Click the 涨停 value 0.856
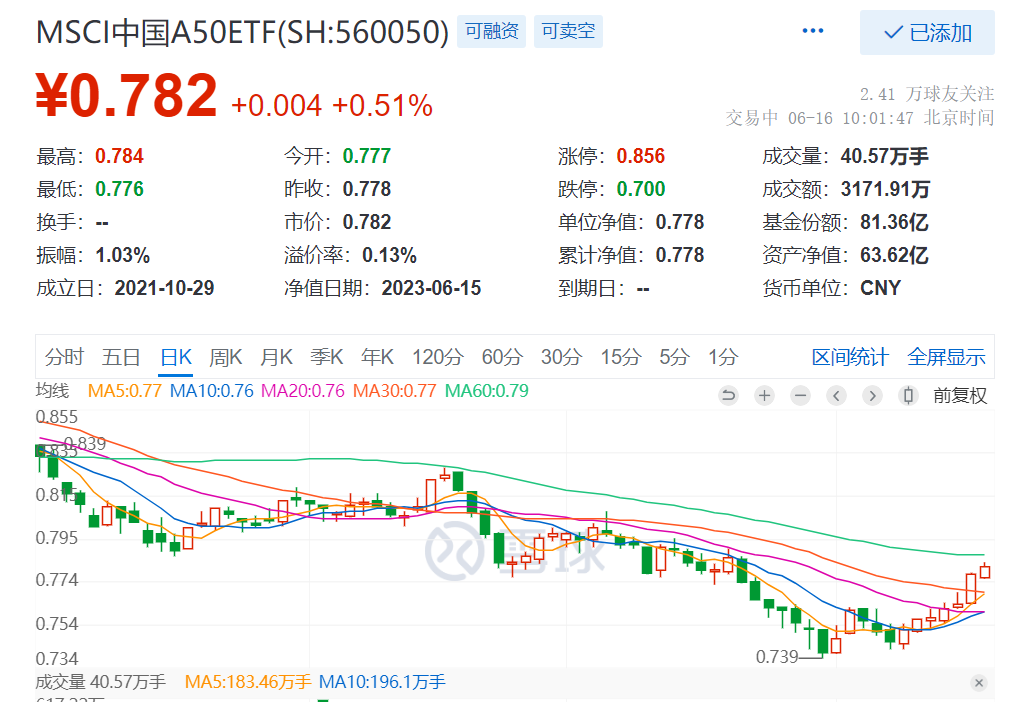Image resolution: width=1025 pixels, height=702 pixels. (641, 156)
